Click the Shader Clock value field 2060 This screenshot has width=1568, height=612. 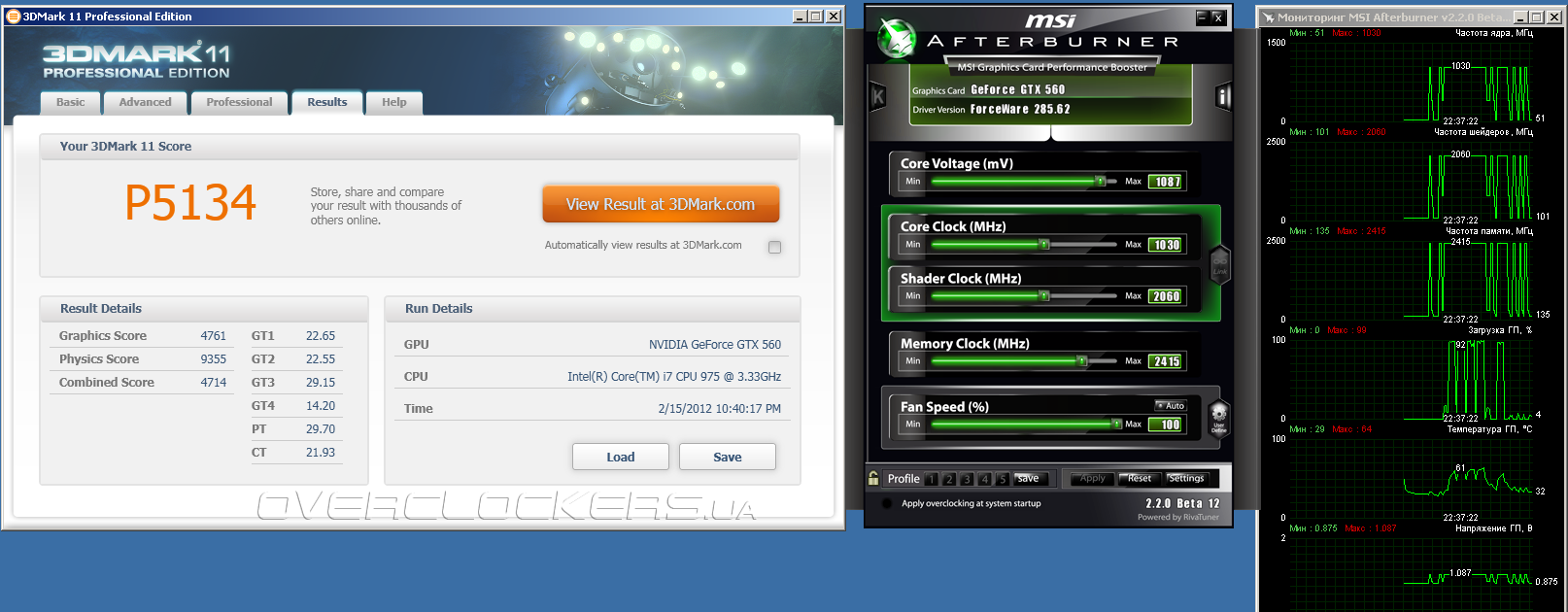(x=1166, y=296)
